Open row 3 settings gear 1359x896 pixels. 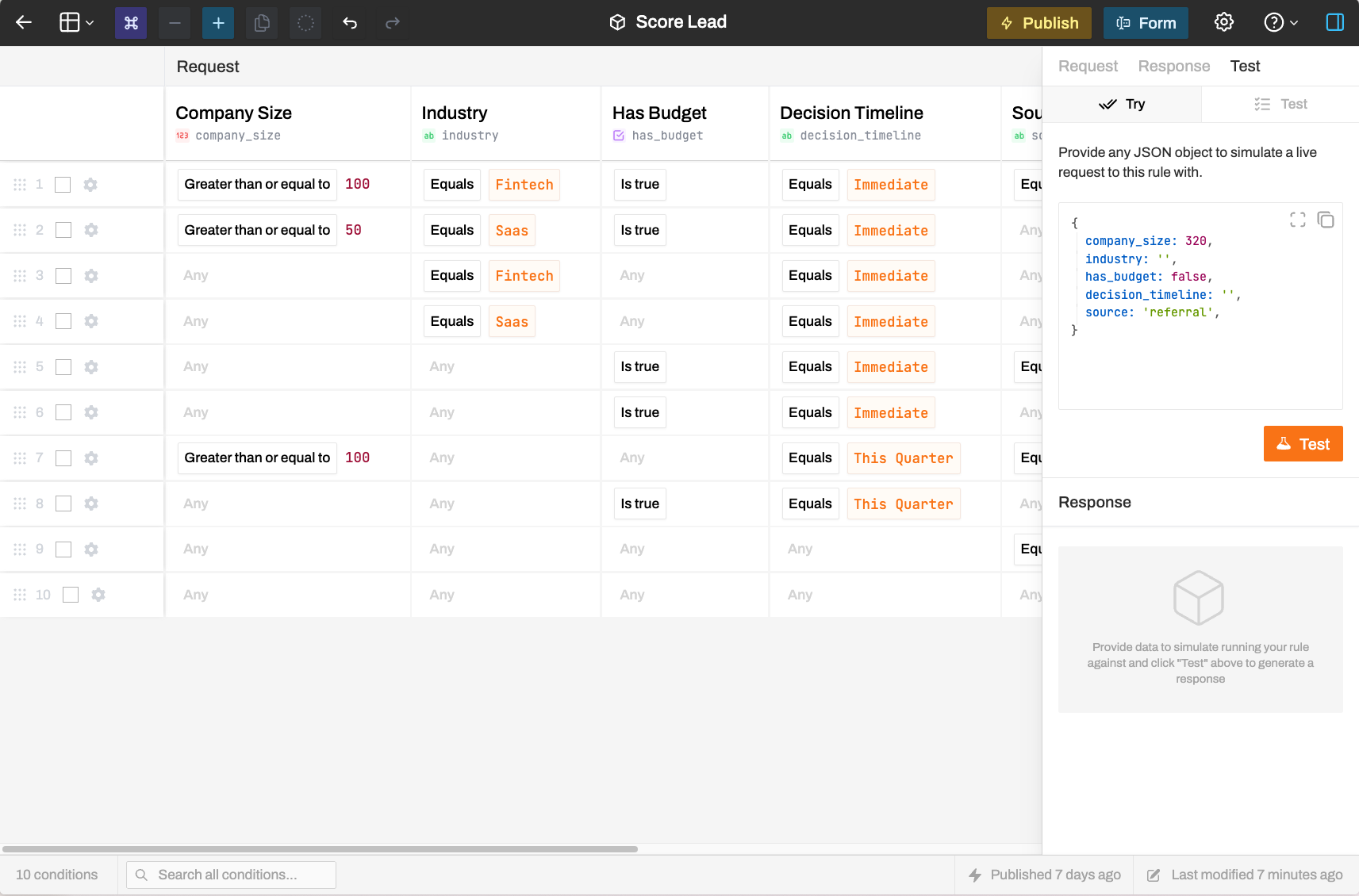(91, 276)
